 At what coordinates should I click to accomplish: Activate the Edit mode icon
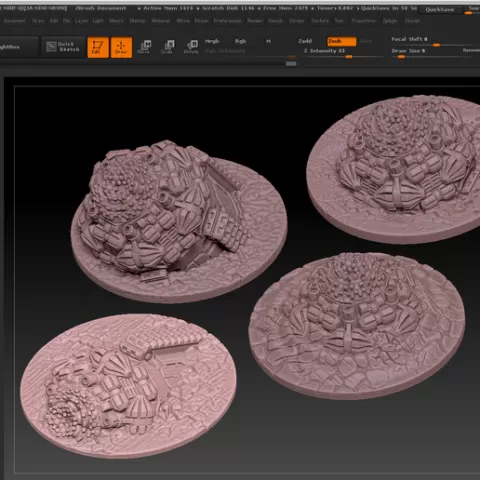click(x=98, y=47)
